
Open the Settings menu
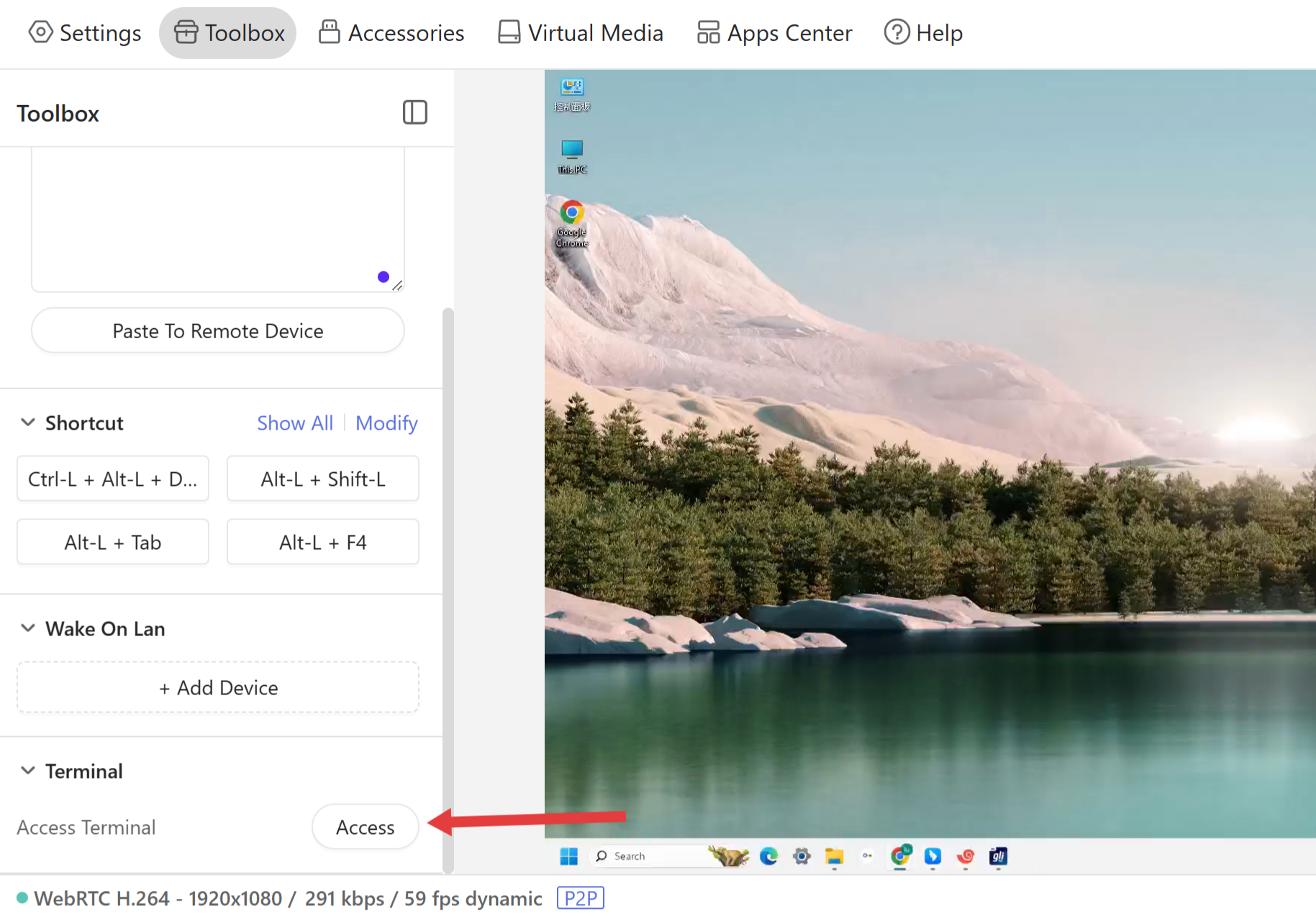85,33
